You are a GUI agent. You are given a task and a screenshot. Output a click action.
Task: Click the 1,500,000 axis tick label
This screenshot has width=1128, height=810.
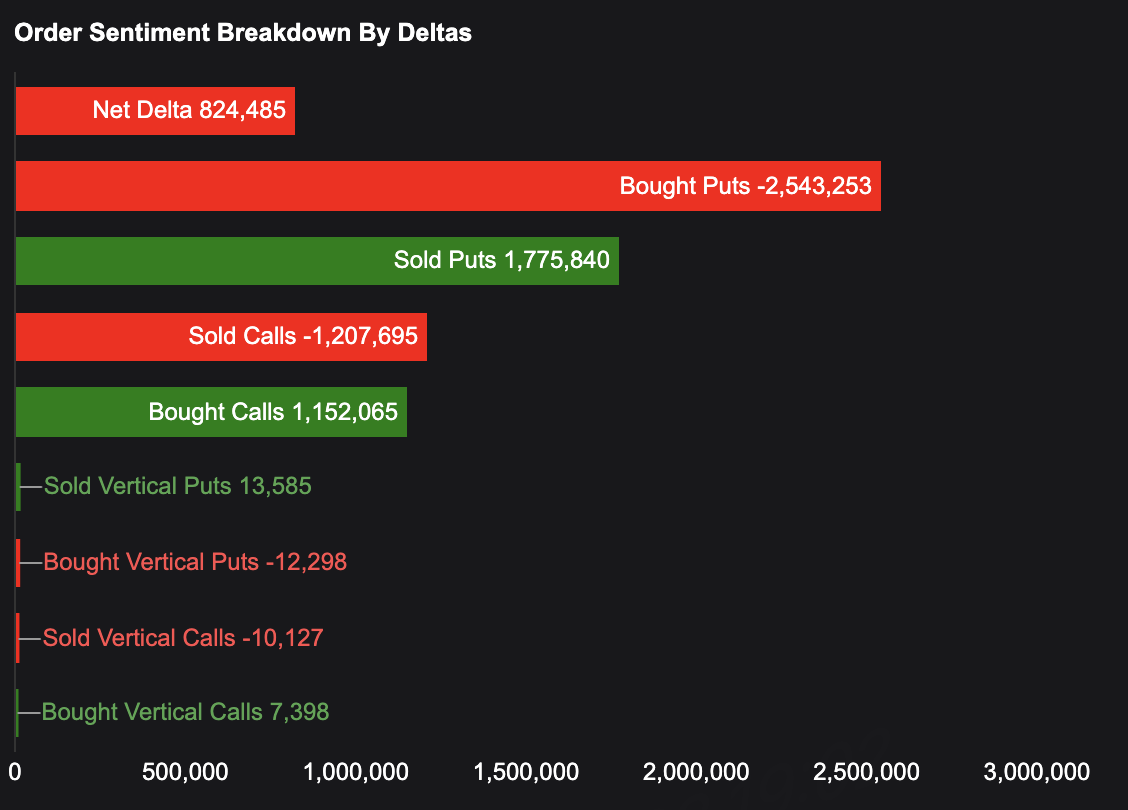pyautogui.click(x=525, y=772)
